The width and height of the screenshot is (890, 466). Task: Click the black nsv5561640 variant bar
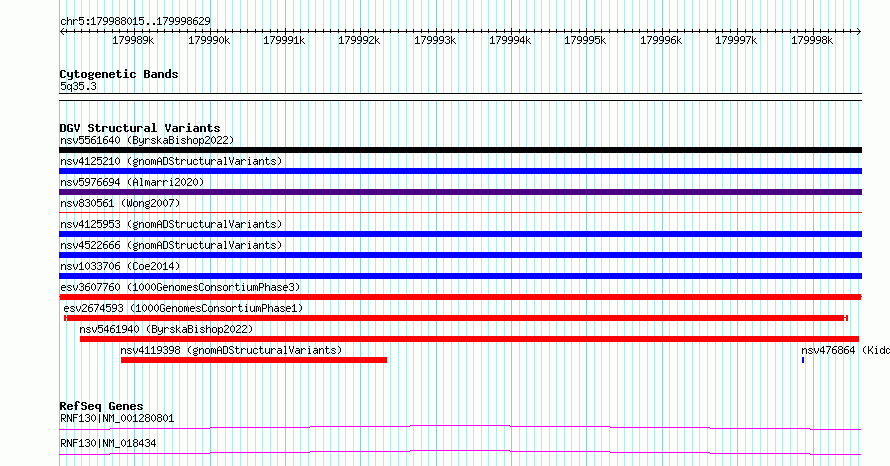[x=460, y=150]
